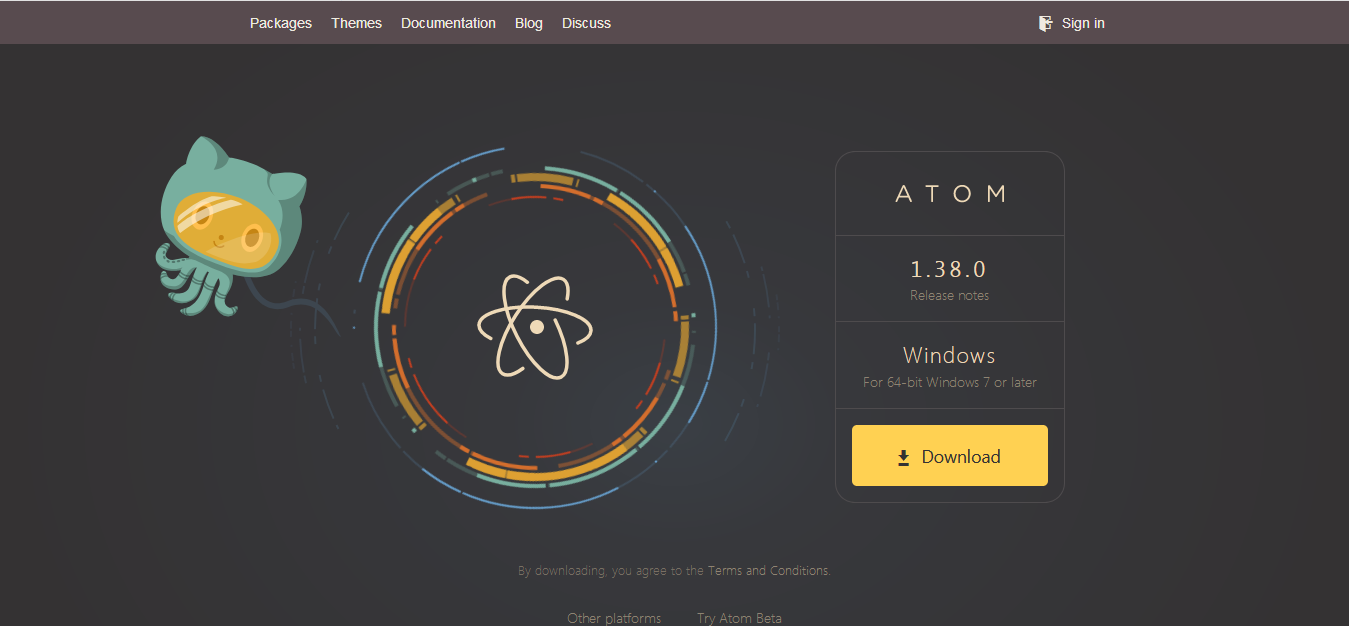Click the mascot's yellow helmet visor
The height and width of the screenshot is (626, 1349).
tap(224, 227)
